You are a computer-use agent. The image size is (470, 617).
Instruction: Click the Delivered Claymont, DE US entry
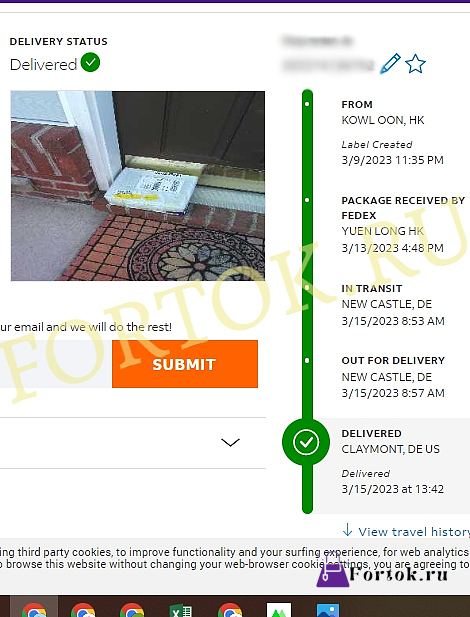click(398, 461)
